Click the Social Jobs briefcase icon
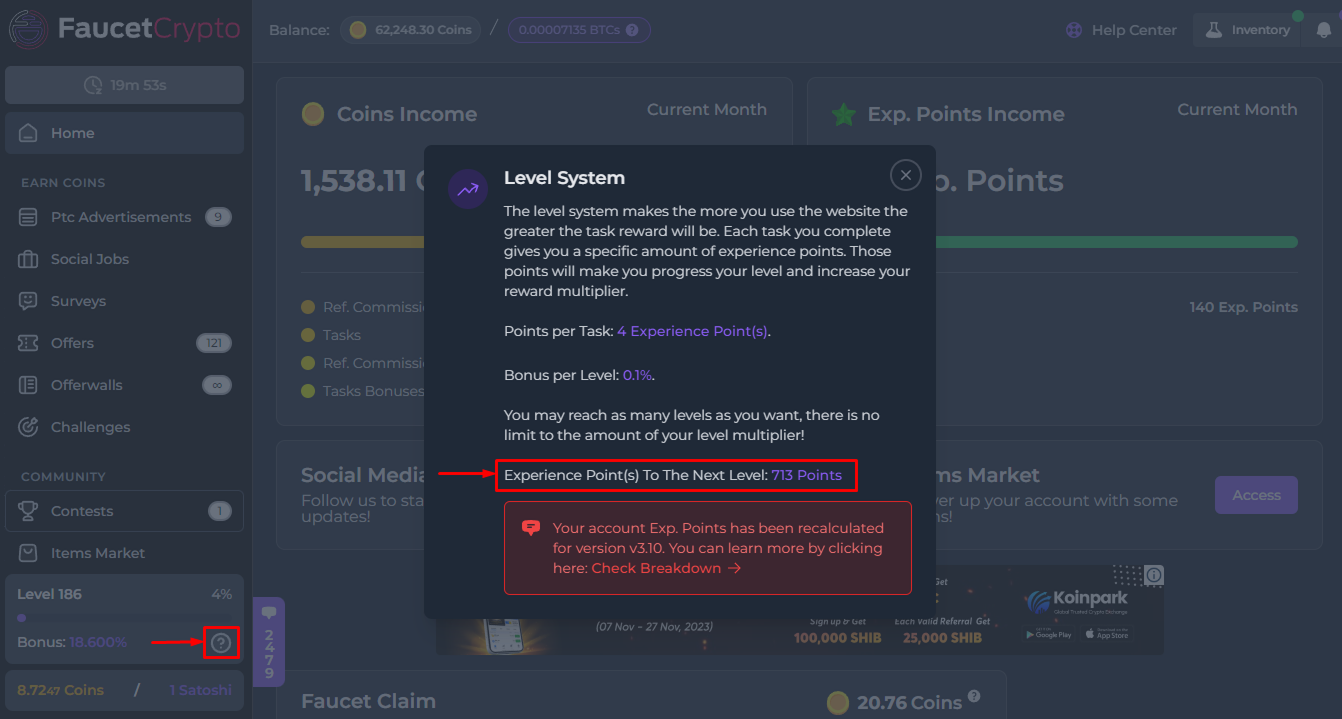1342x719 pixels. (x=29, y=259)
